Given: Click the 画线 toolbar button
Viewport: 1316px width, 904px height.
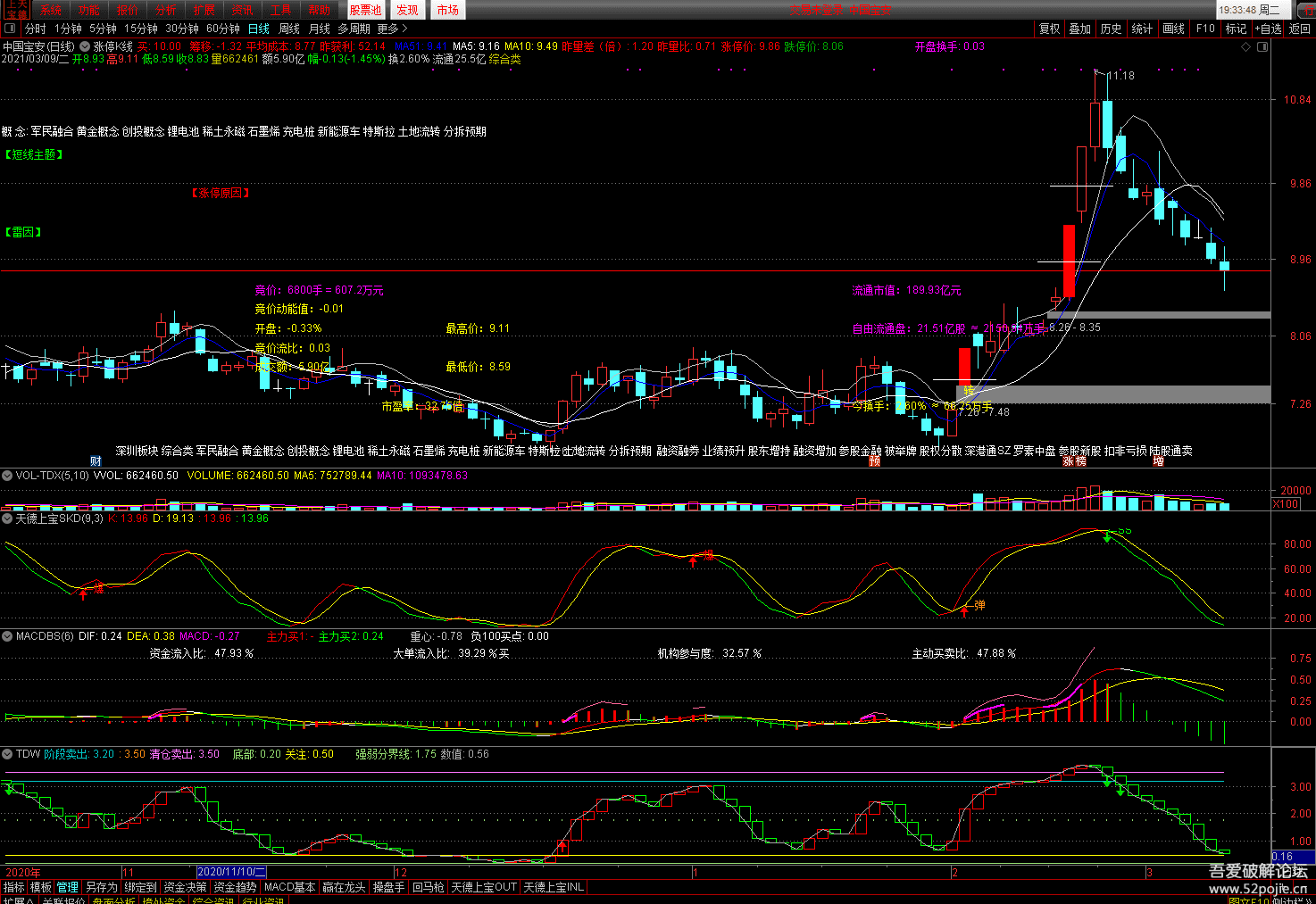Looking at the screenshot, I should click(1174, 29).
